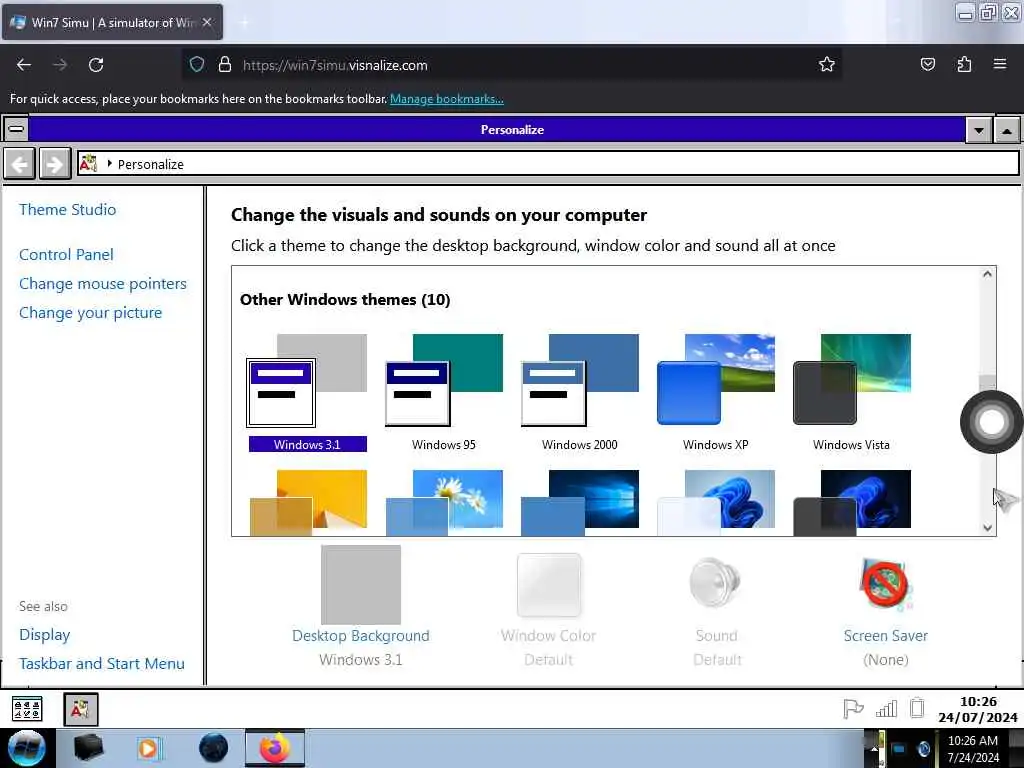1024x768 pixels.
Task: Click the tracking protection shield icon
Action: point(197,65)
